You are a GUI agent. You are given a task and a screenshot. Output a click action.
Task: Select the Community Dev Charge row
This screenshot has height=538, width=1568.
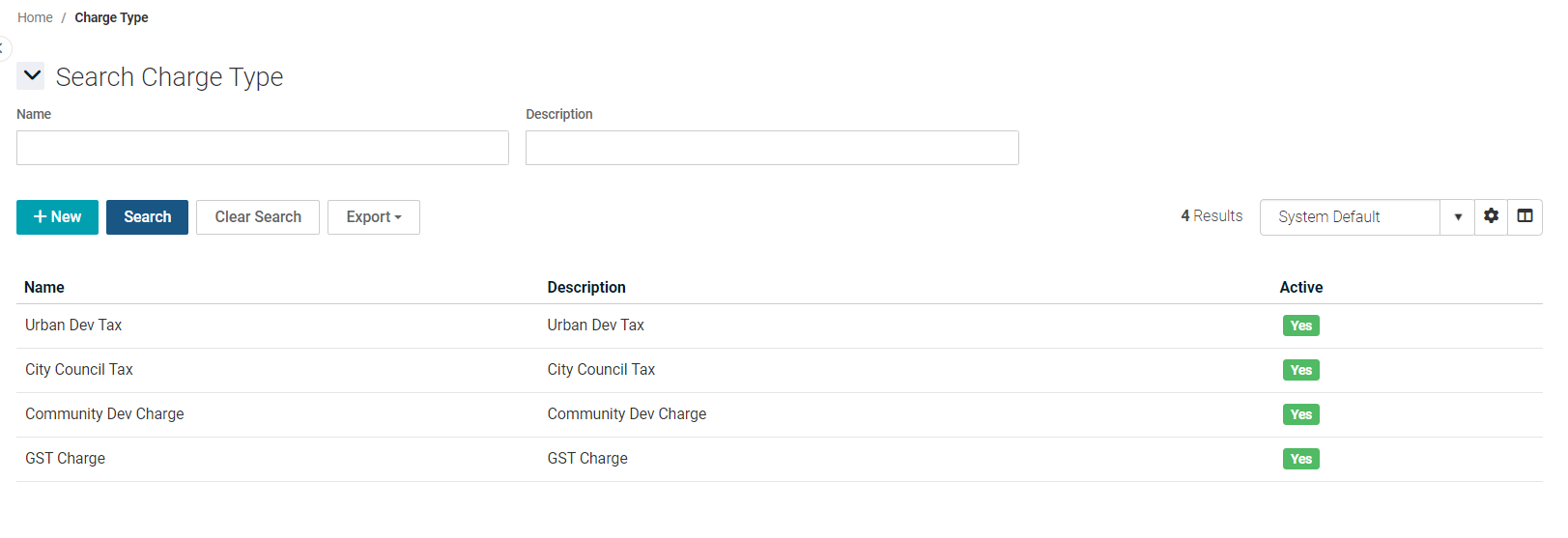tap(104, 414)
